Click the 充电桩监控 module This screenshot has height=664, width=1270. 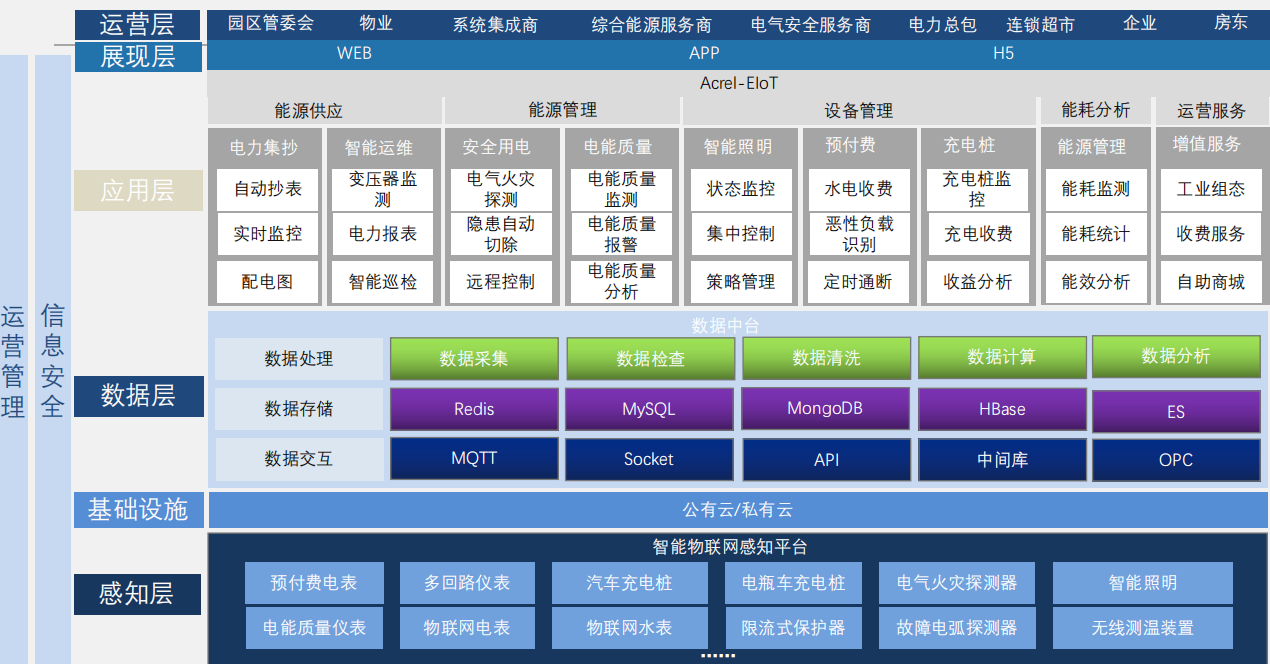977,189
